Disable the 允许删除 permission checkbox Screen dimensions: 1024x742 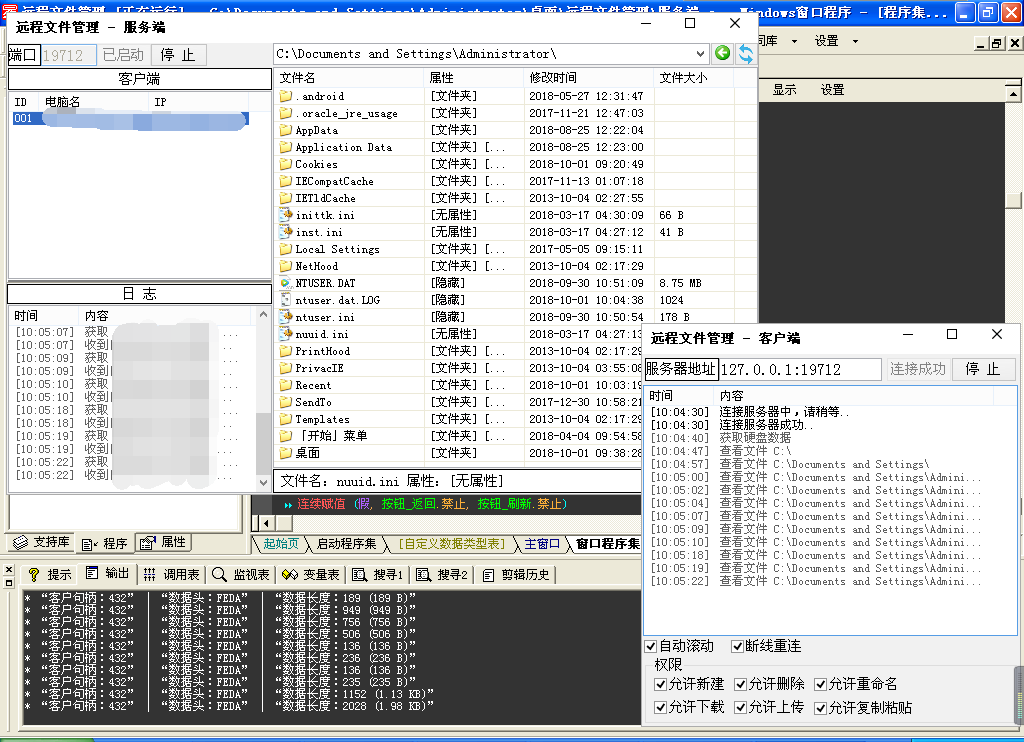741,685
